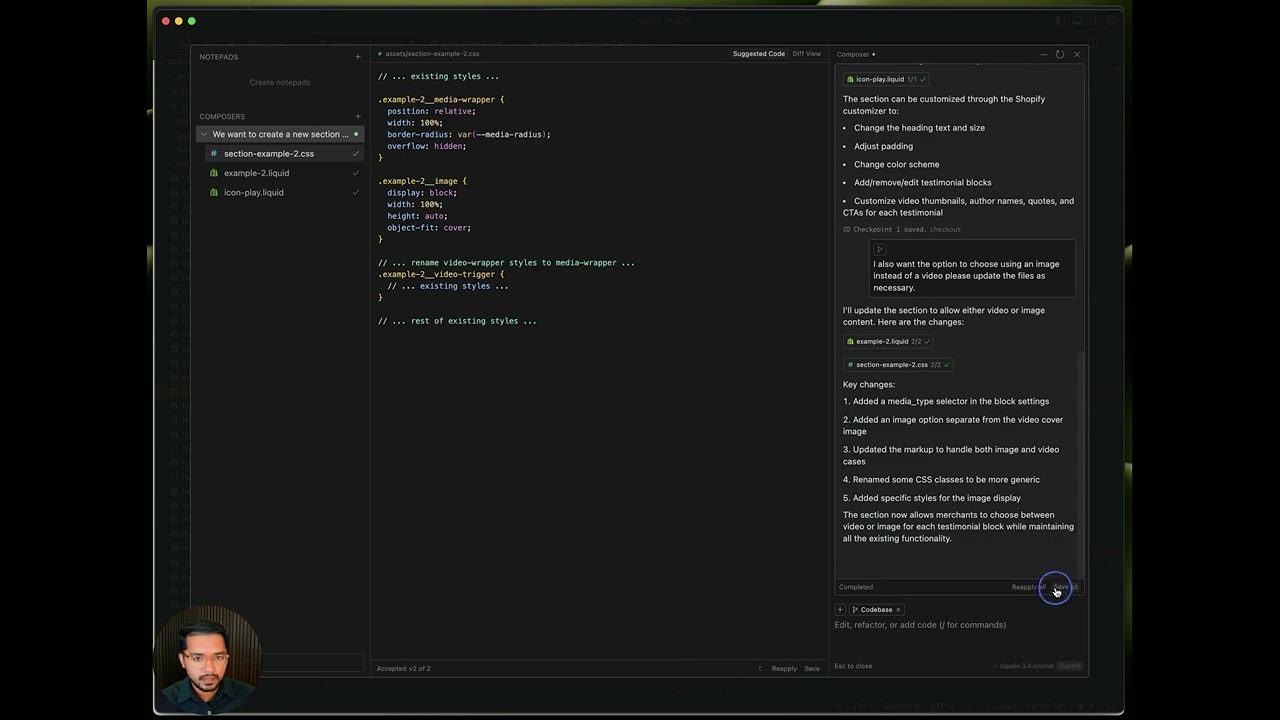This screenshot has height=720, width=1280.
Task: Add a new composer with the plus icon
Action: coord(357,116)
